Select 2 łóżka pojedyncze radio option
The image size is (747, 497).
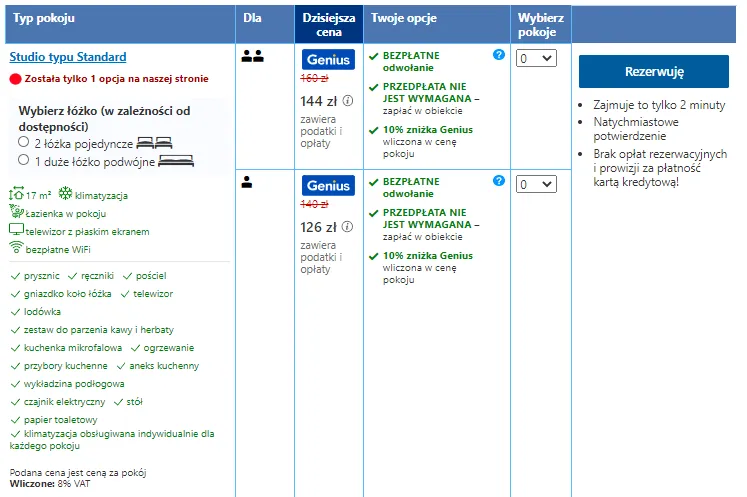[23, 142]
